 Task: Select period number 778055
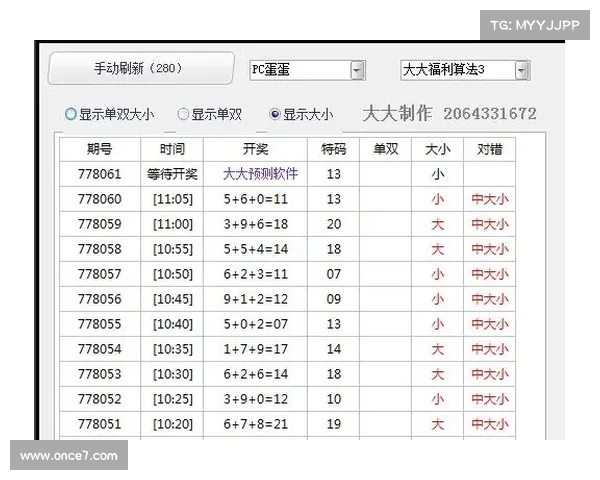point(99,324)
